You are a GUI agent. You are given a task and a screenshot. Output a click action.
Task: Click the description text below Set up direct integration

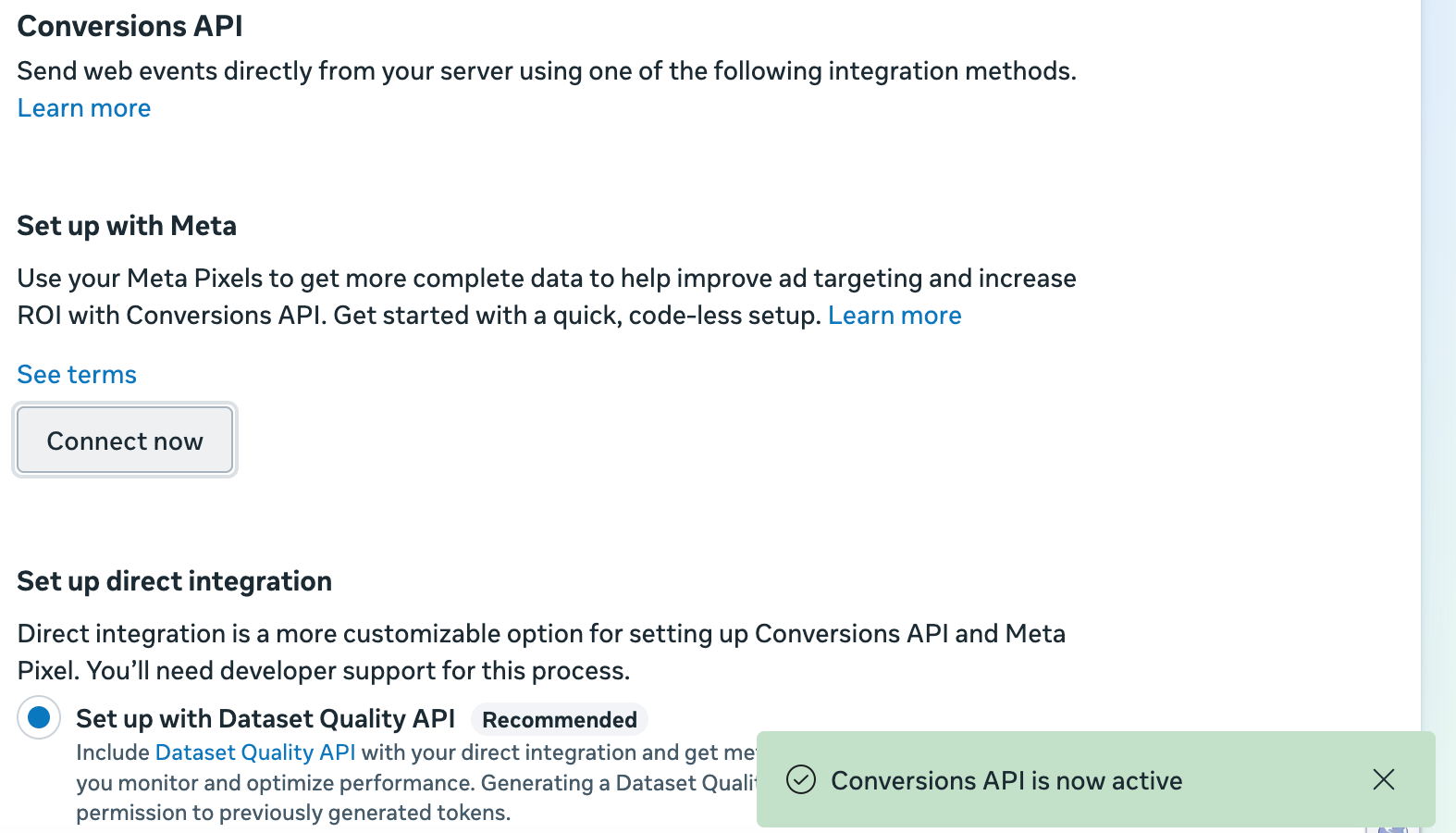541,652
